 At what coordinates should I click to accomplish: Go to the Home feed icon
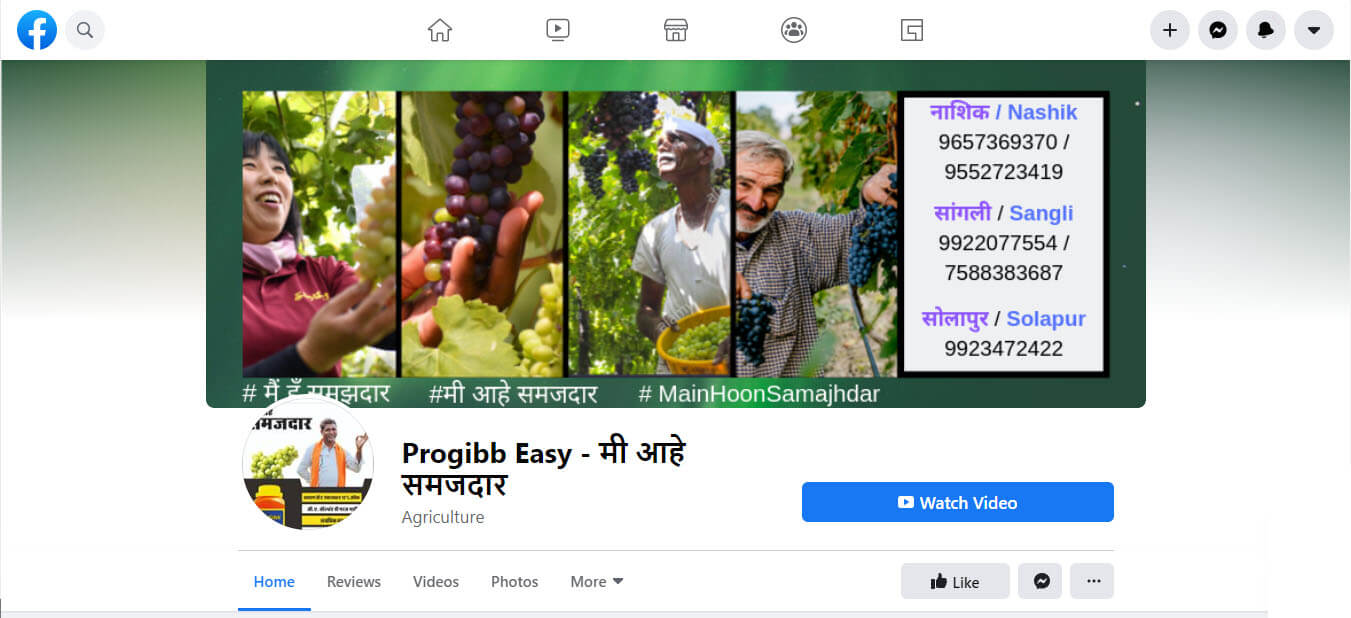coord(440,30)
